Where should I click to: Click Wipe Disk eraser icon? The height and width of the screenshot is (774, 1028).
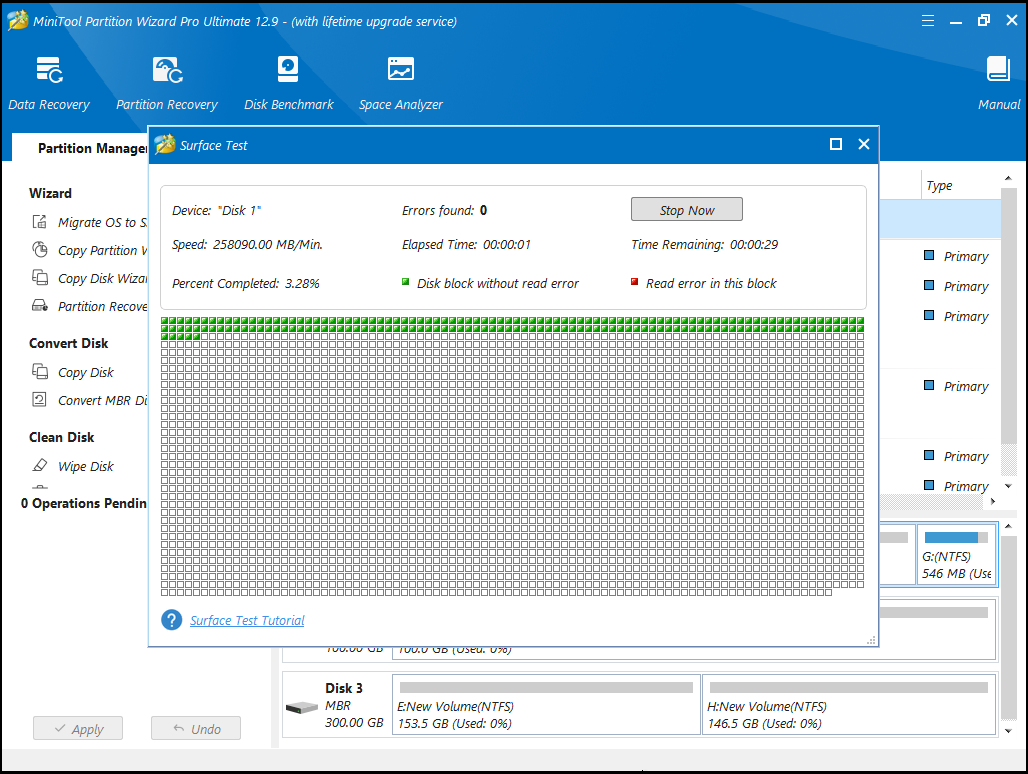click(40, 465)
